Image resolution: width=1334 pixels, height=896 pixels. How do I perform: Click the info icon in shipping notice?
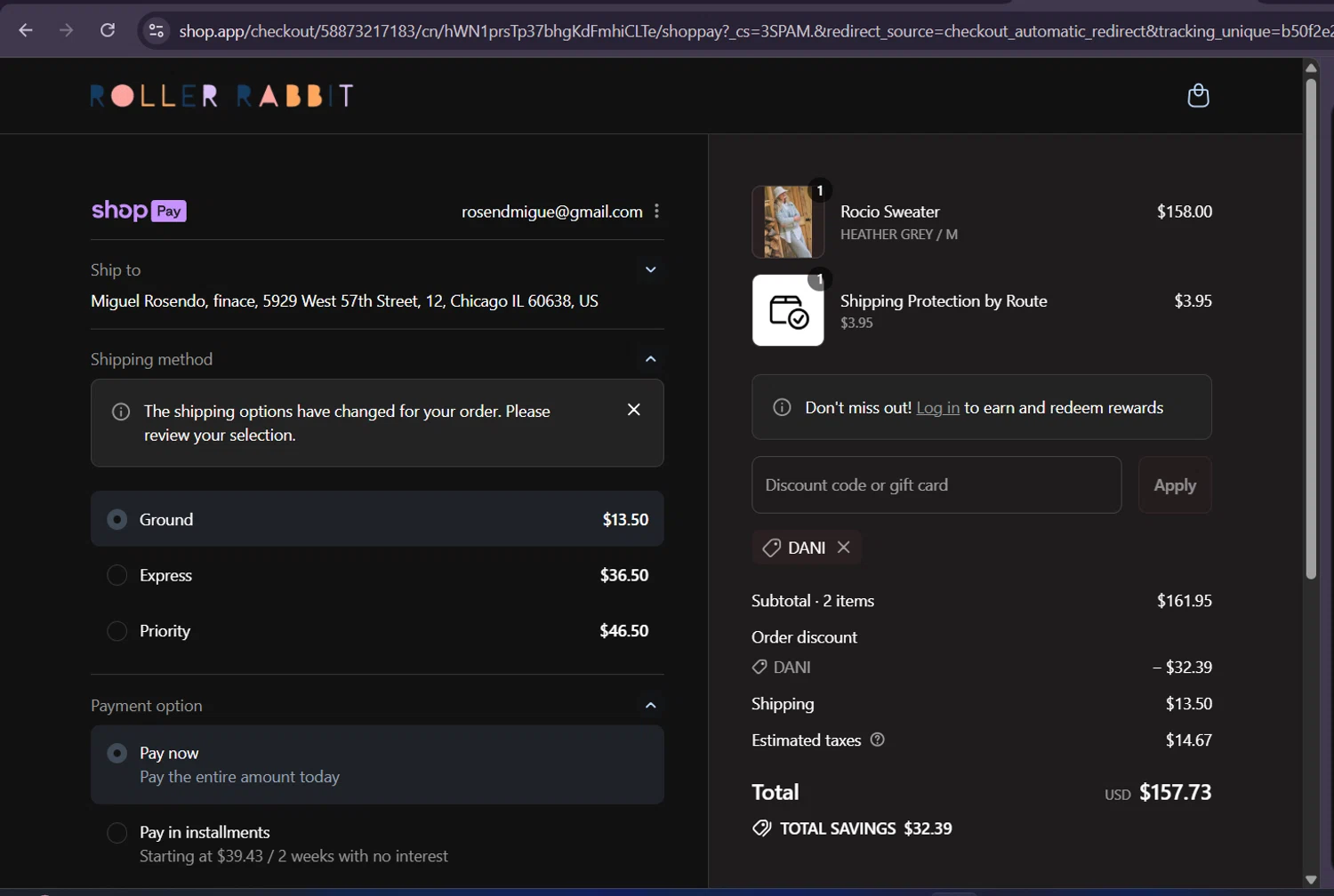pyautogui.click(x=121, y=412)
